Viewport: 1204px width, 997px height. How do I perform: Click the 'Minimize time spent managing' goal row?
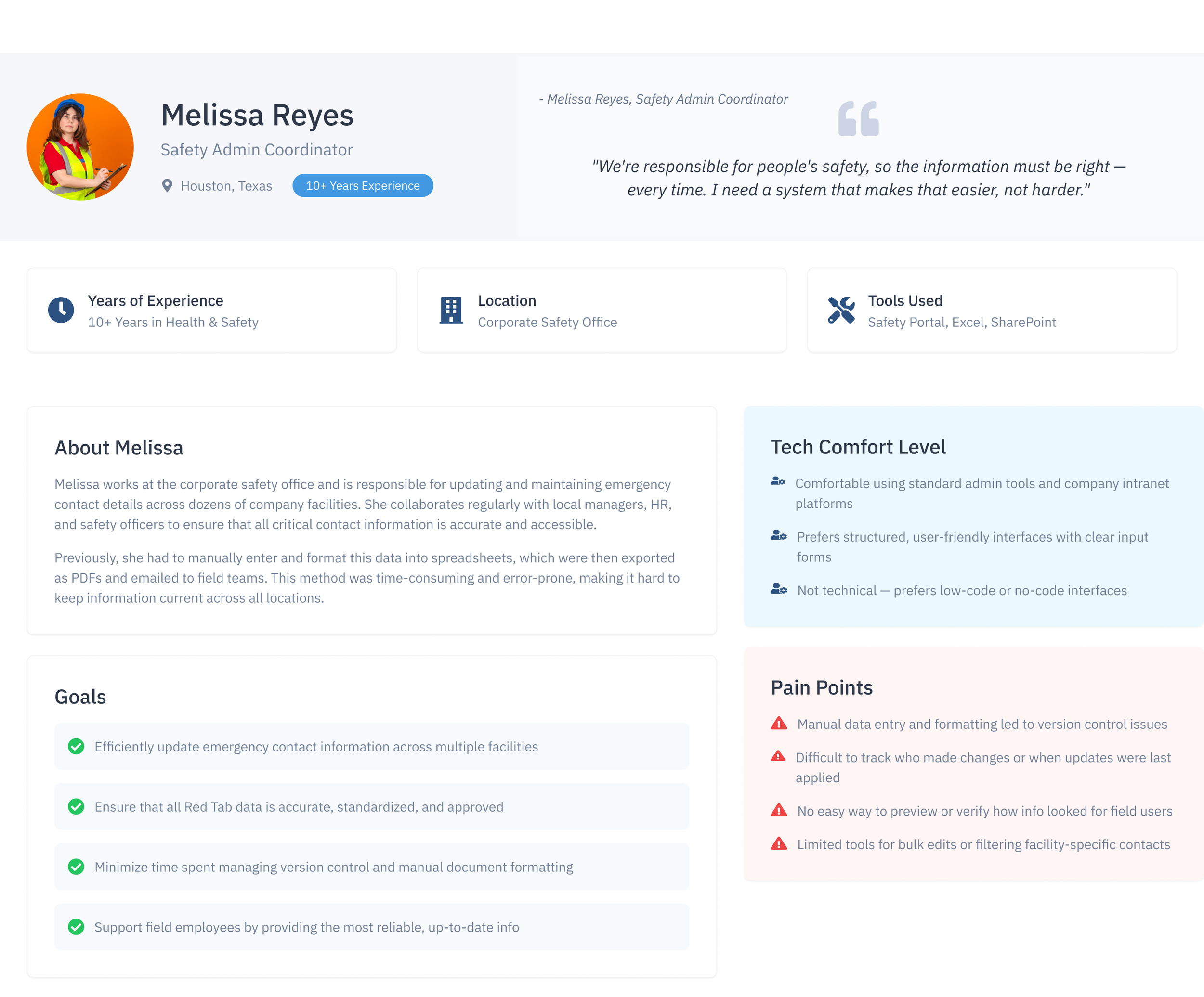(371, 867)
